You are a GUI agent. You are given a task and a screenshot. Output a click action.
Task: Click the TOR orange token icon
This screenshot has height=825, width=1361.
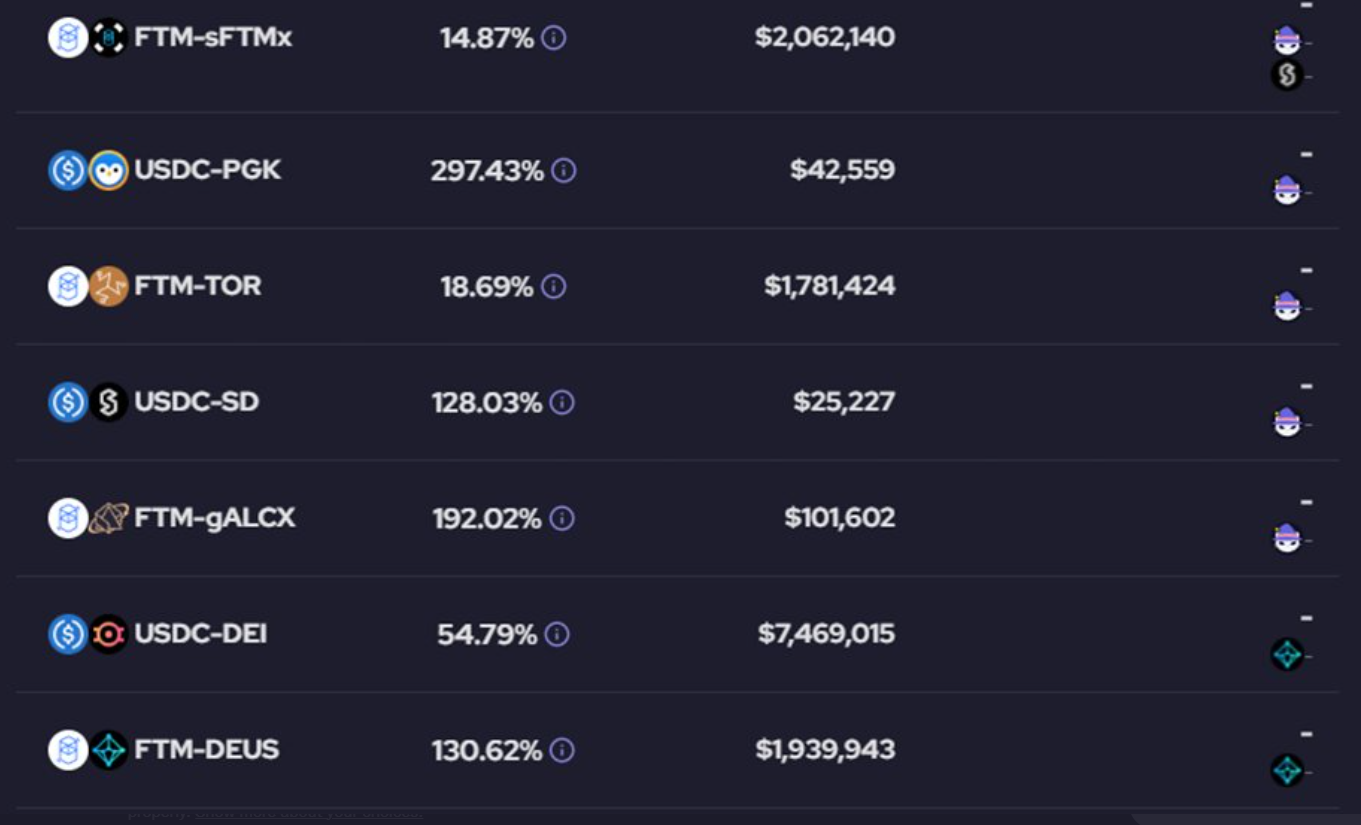pyautogui.click(x=108, y=287)
